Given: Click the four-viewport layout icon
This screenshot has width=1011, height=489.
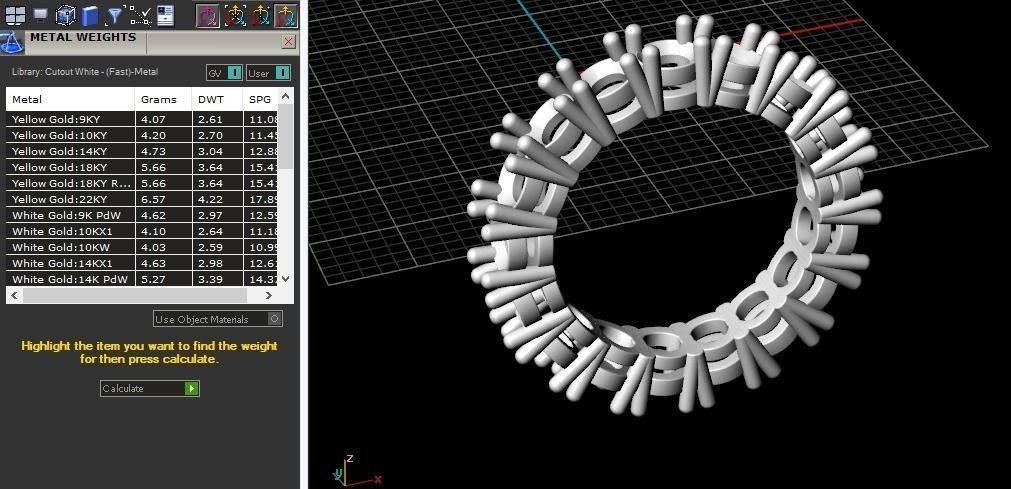Looking at the screenshot, I should [15, 15].
